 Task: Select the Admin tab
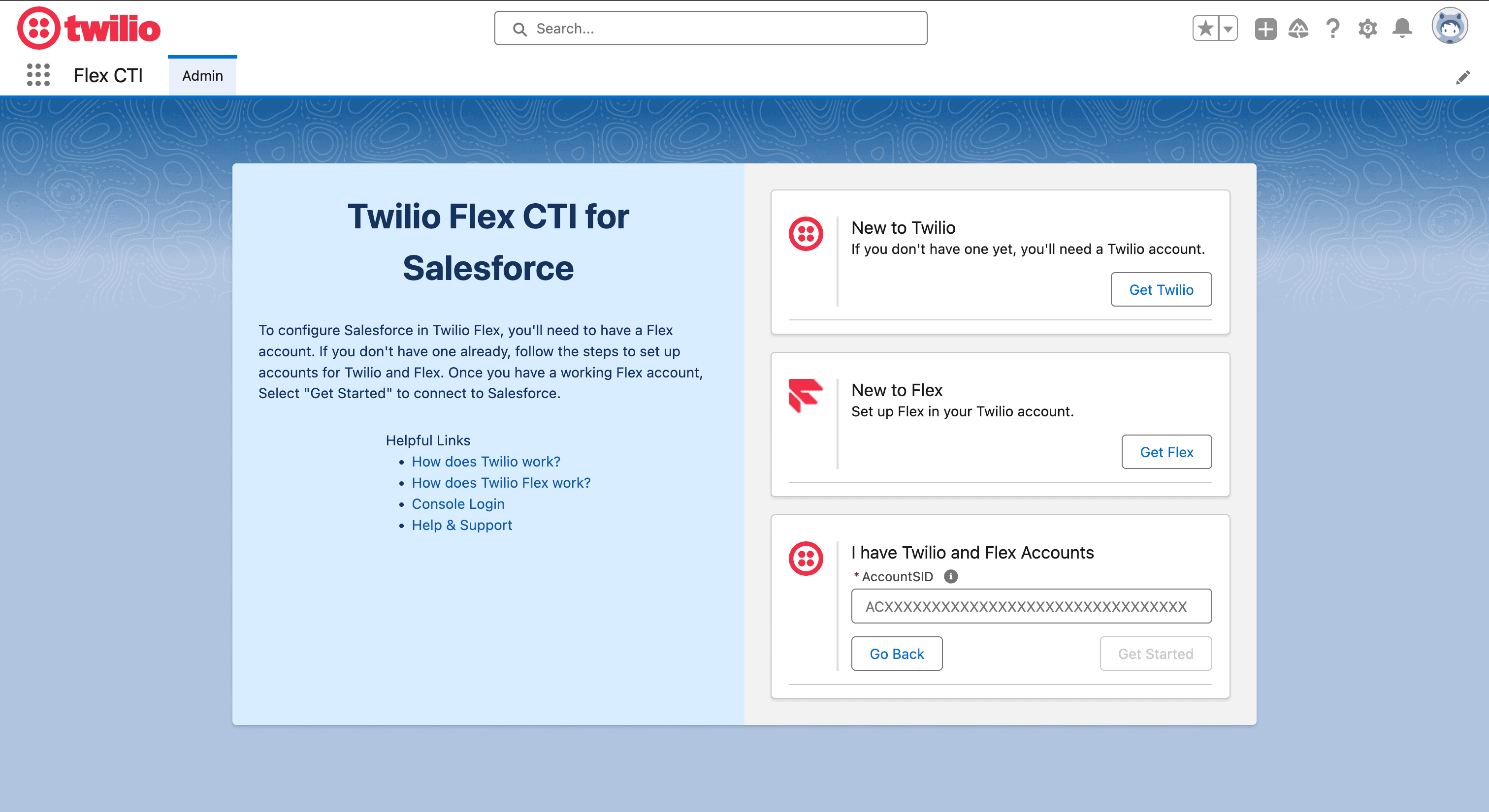(x=202, y=76)
